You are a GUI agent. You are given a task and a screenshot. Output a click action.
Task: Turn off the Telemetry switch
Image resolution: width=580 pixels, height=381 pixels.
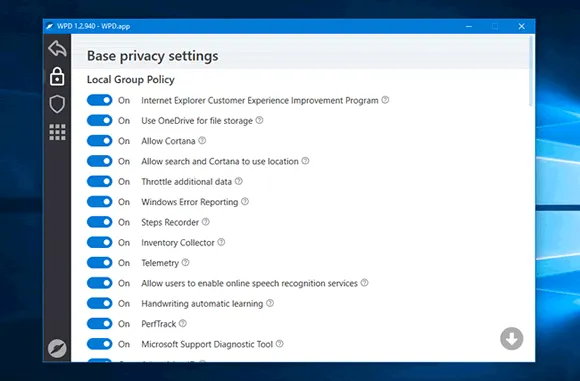[x=100, y=263]
